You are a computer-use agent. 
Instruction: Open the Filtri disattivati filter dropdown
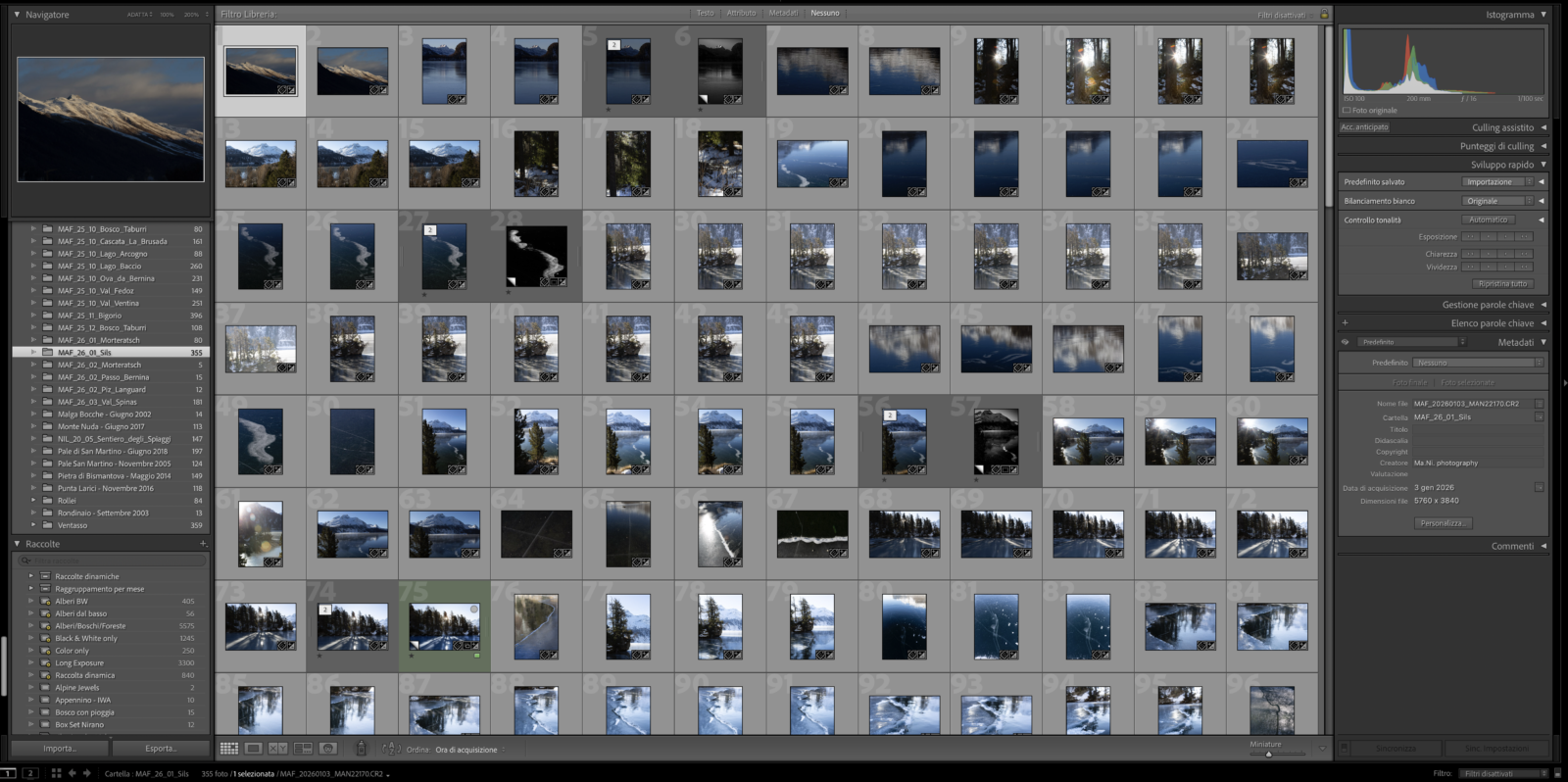point(1501,773)
